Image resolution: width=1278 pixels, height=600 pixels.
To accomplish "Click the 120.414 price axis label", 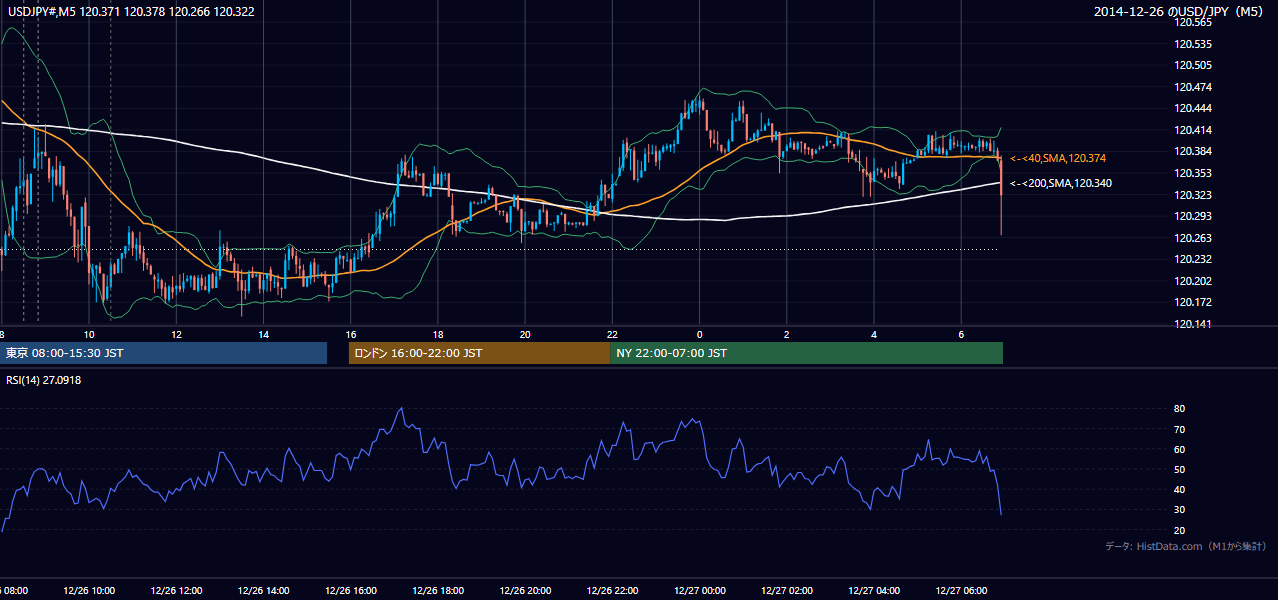I will pyautogui.click(x=1191, y=130).
